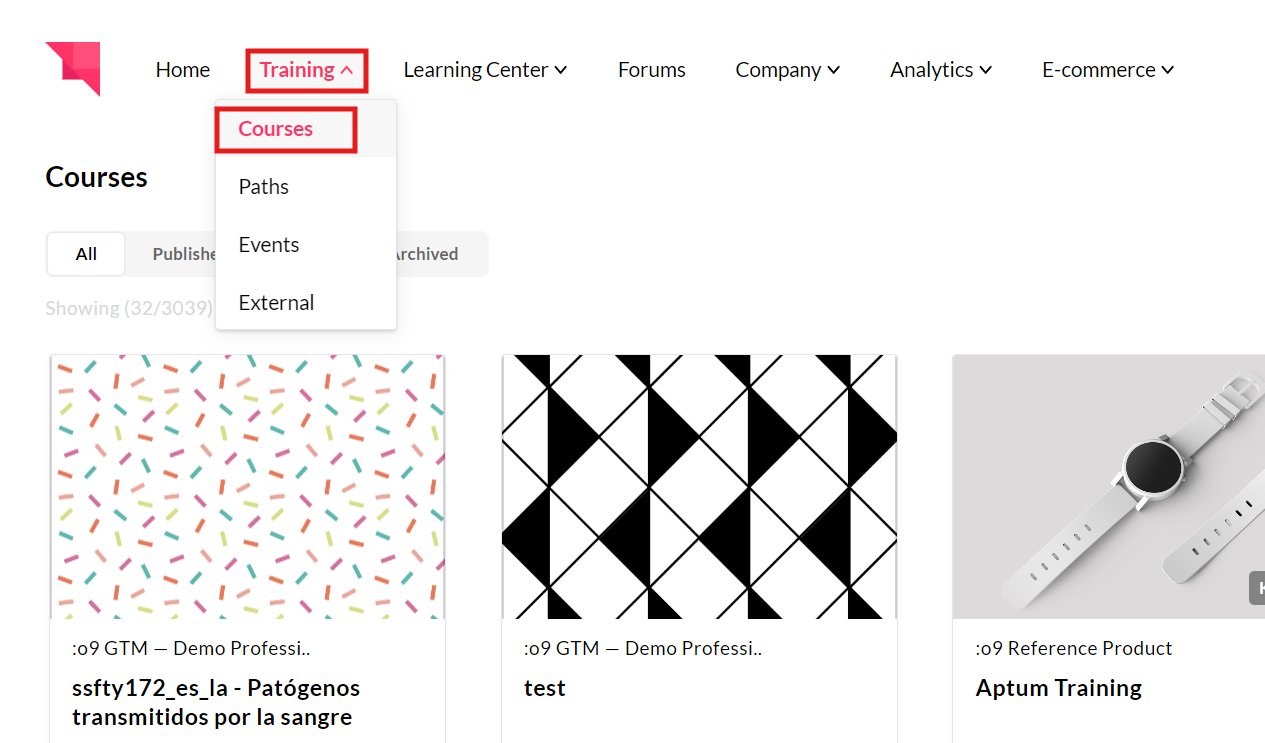
Task: Open the Aptum Training course title
Action: tap(1058, 688)
